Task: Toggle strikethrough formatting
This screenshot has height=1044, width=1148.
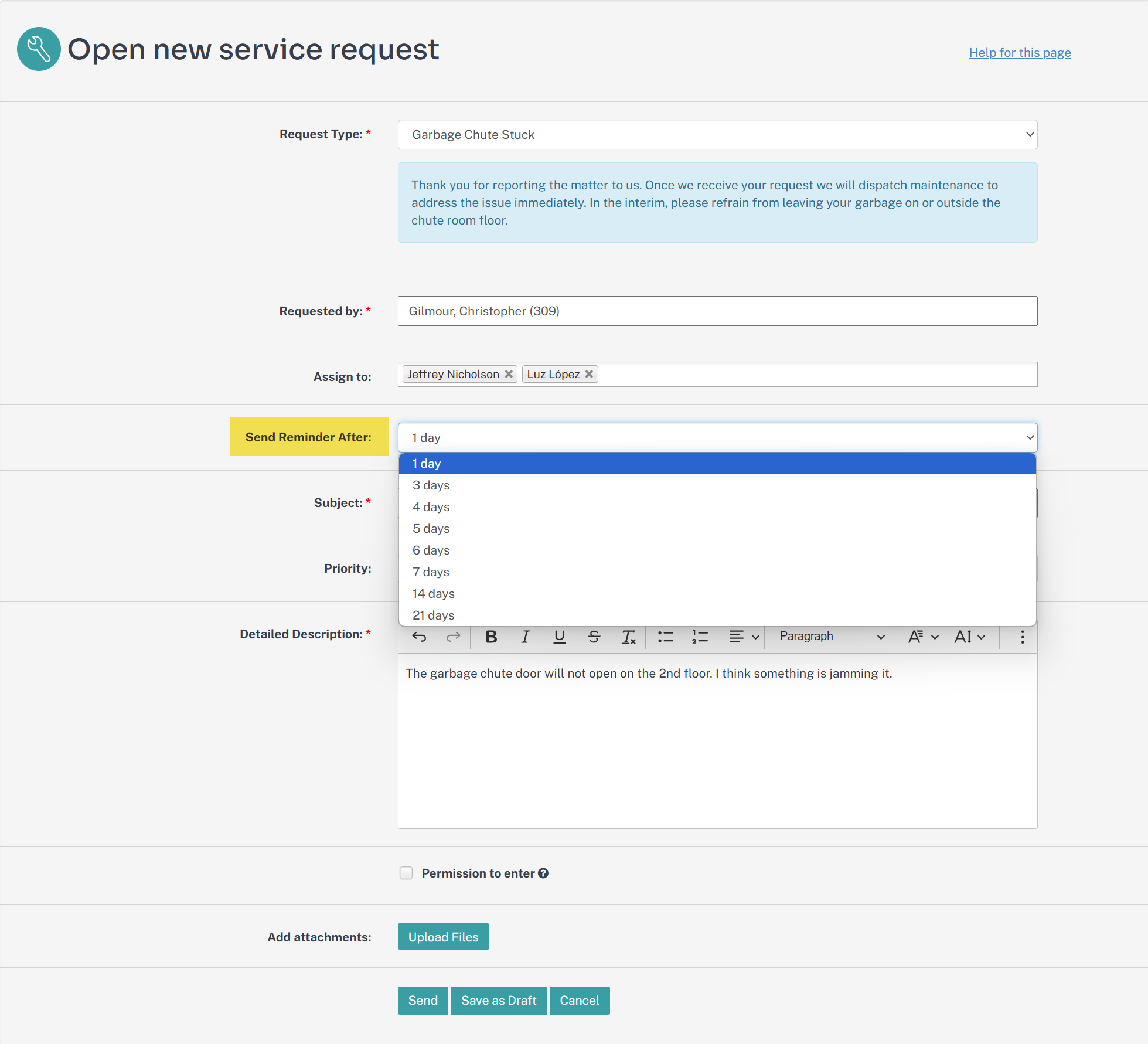Action: click(594, 637)
